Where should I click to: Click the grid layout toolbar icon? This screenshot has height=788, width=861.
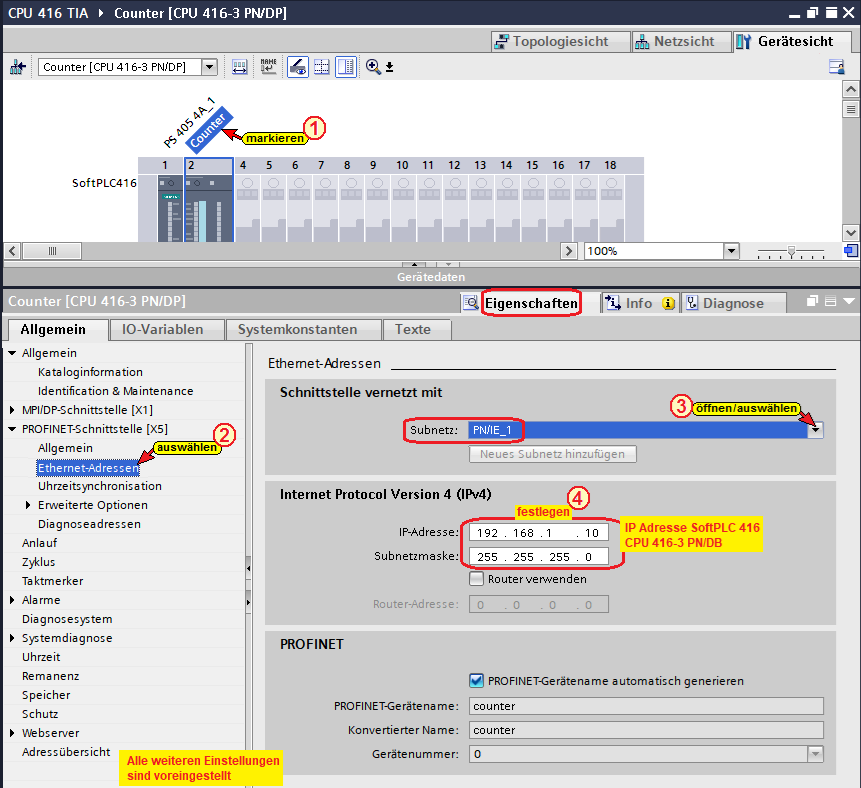(322, 67)
